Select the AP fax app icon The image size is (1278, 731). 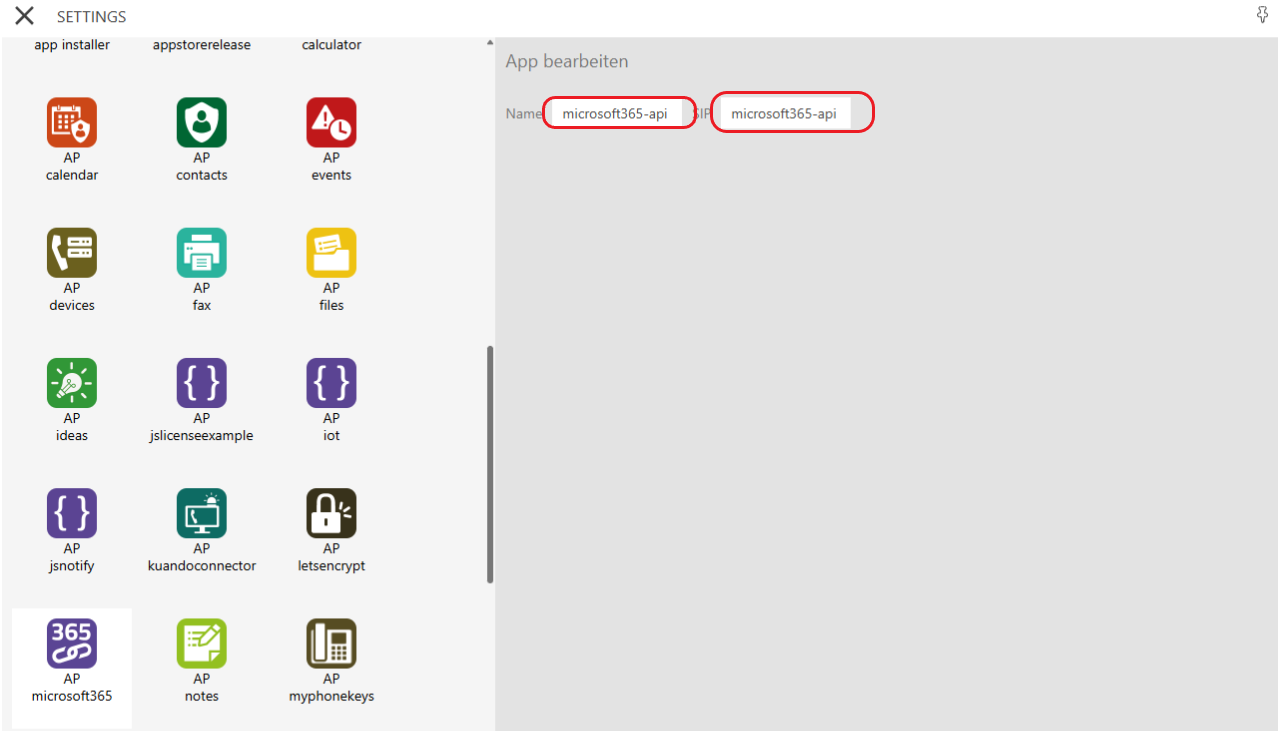click(x=202, y=253)
